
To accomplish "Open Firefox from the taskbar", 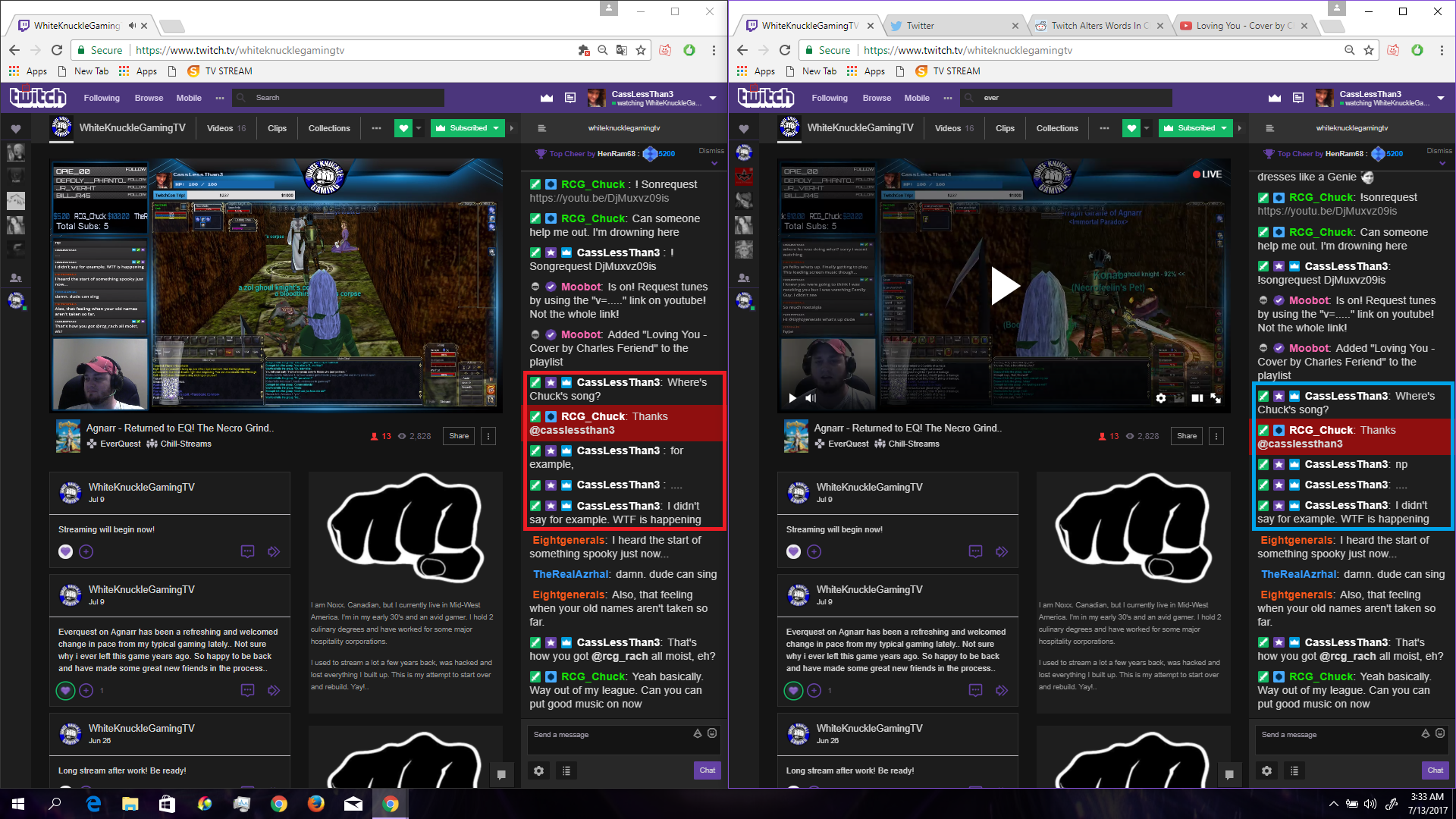I will click(x=316, y=804).
